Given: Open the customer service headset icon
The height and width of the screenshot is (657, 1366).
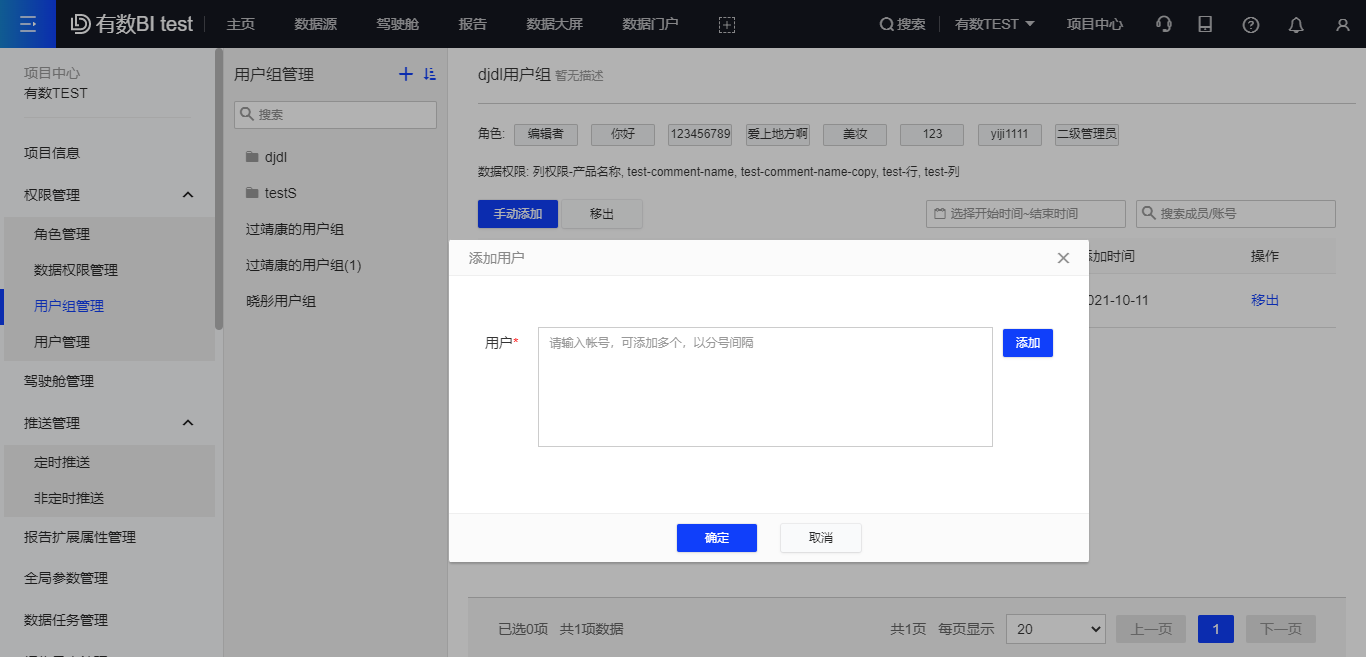Looking at the screenshot, I should pos(1163,23).
